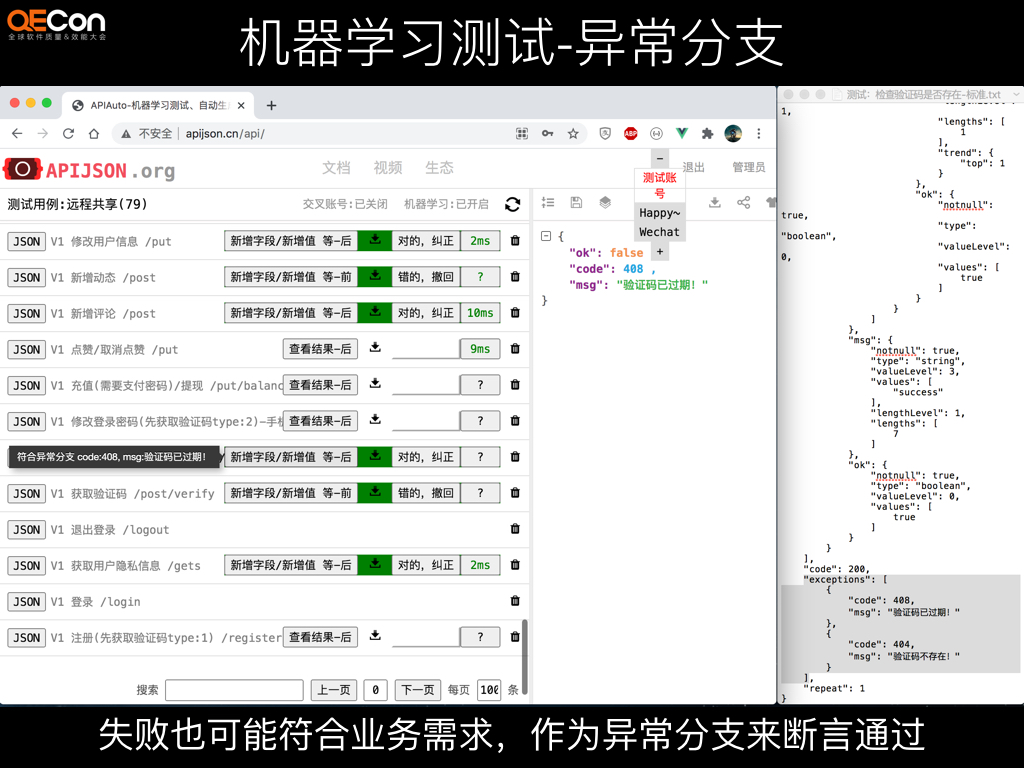Click the 下一页 pagination button
Viewport: 1024px width, 768px height.
tap(415, 689)
